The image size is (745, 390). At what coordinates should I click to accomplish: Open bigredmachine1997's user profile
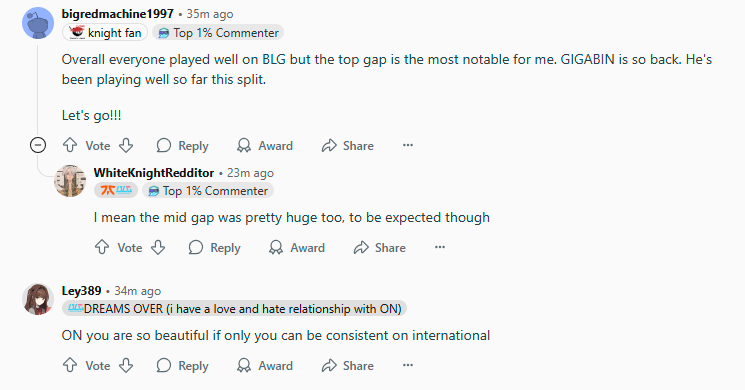tap(118, 14)
